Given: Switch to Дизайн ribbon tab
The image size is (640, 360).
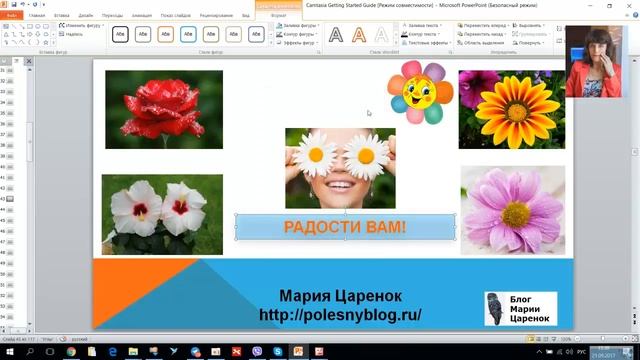Looking at the screenshot, I should point(86,16).
